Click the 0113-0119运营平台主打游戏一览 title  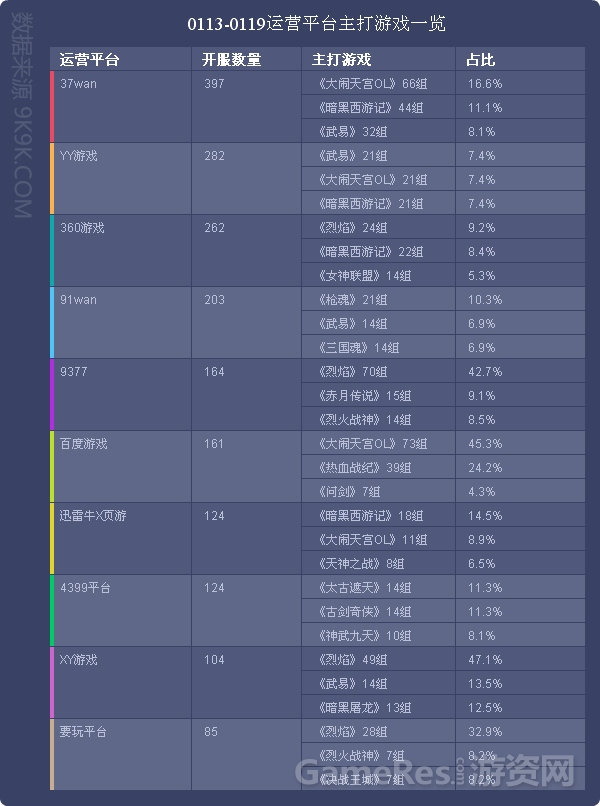pyautogui.click(x=316, y=24)
